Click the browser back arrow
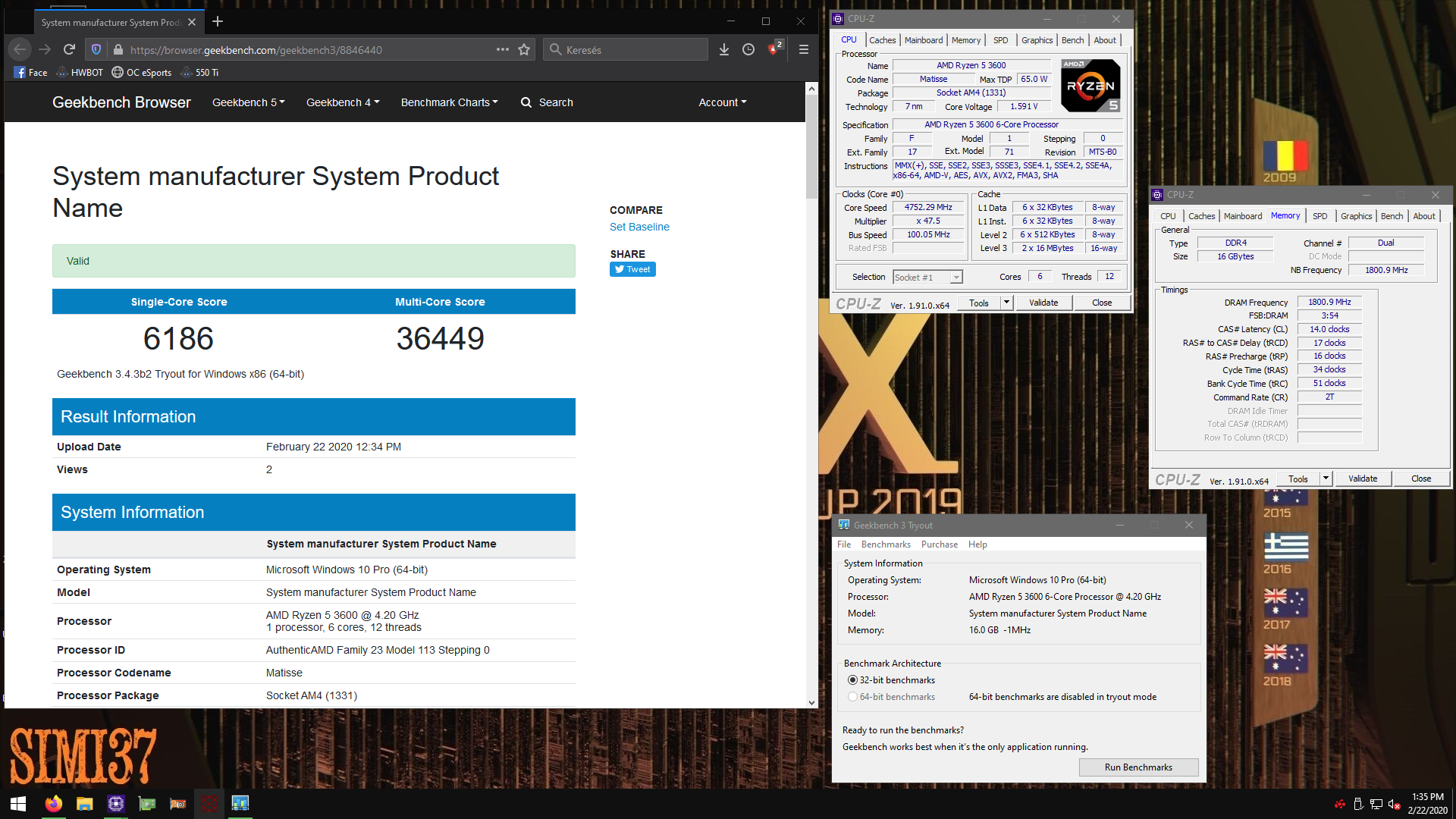This screenshot has height=819, width=1456. [x=20, y=49]
